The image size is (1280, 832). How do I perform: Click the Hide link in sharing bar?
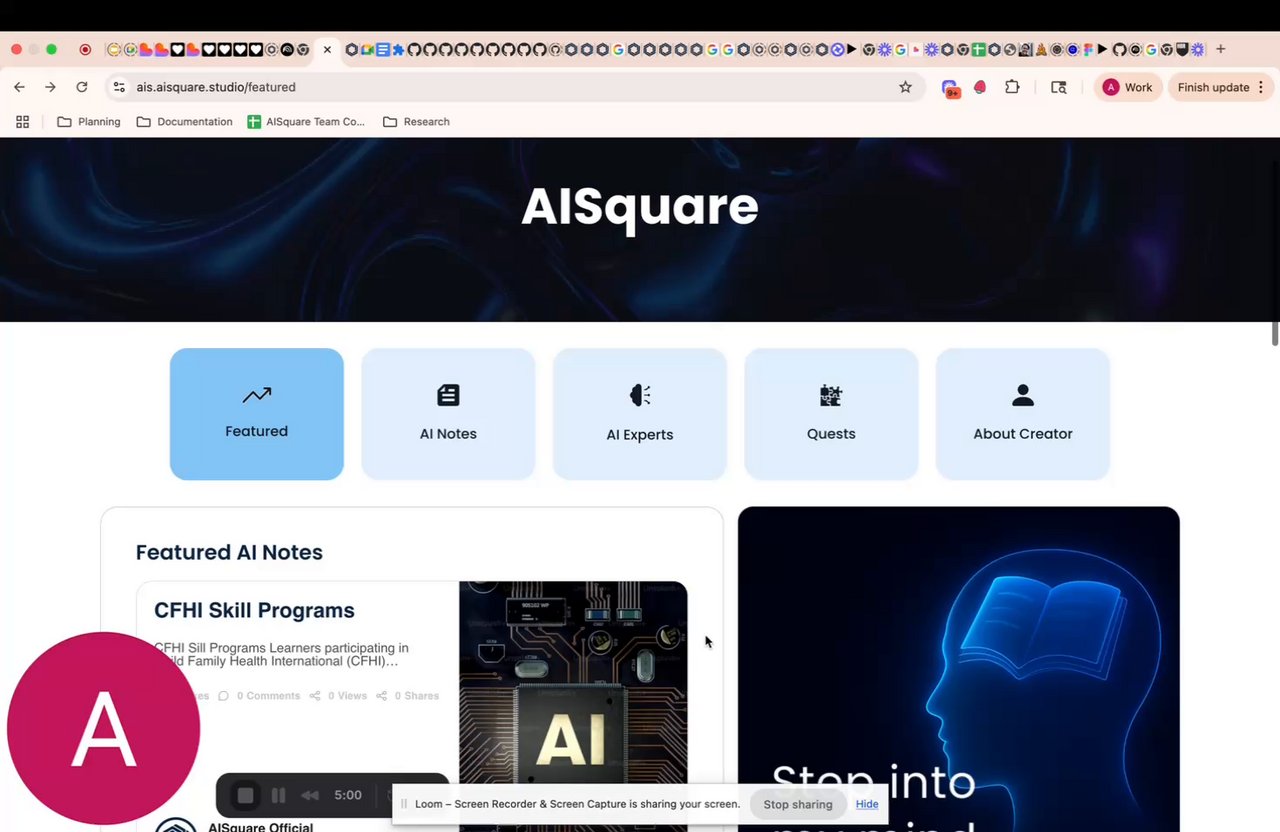pos(867,804)
